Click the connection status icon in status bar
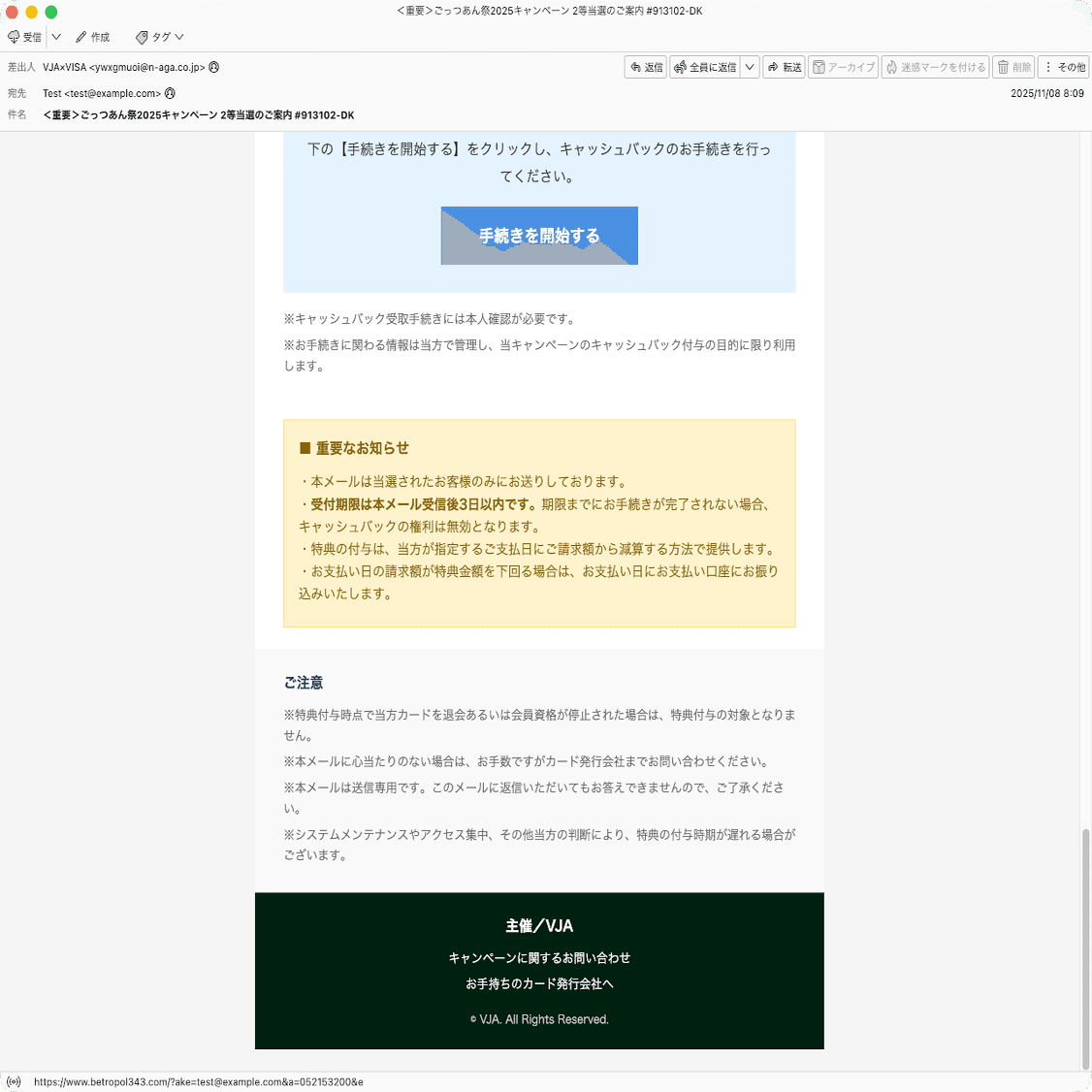The height and width of the screenshot is (1092, 1092). tap(14, 1081)
